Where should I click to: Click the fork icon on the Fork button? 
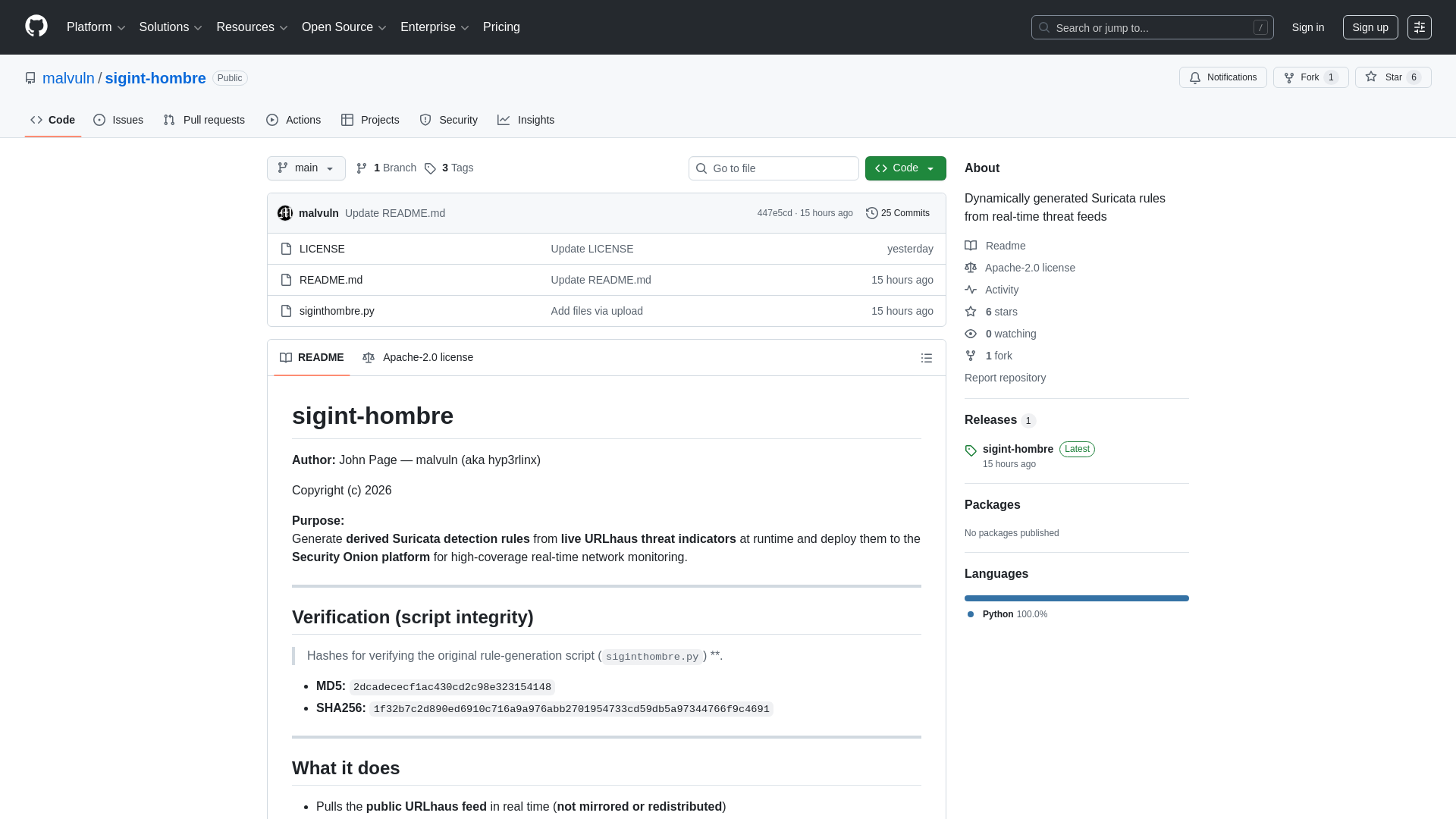(1289, 77)
